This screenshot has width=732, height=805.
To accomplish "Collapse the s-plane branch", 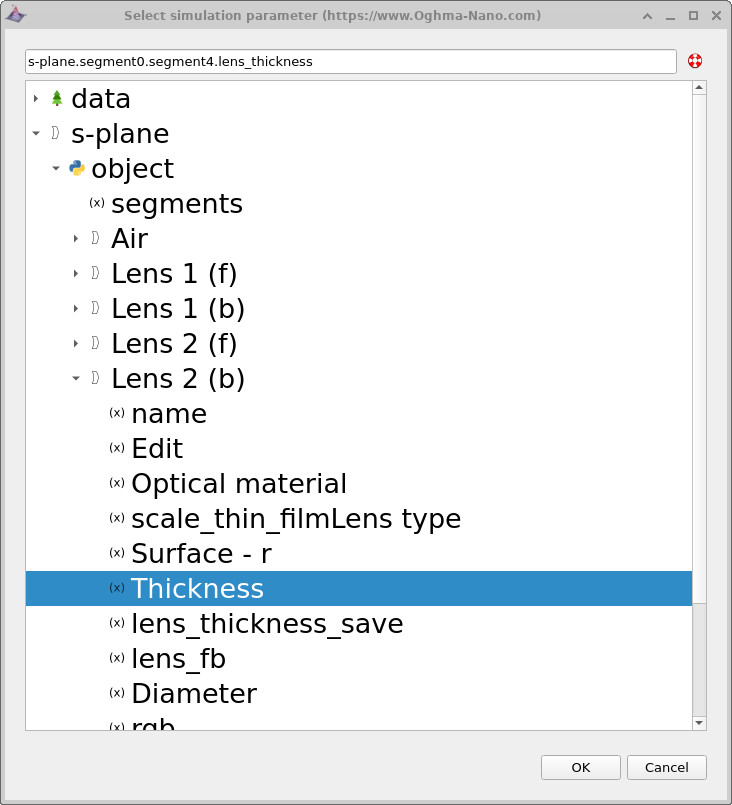I will click(36, 132).
